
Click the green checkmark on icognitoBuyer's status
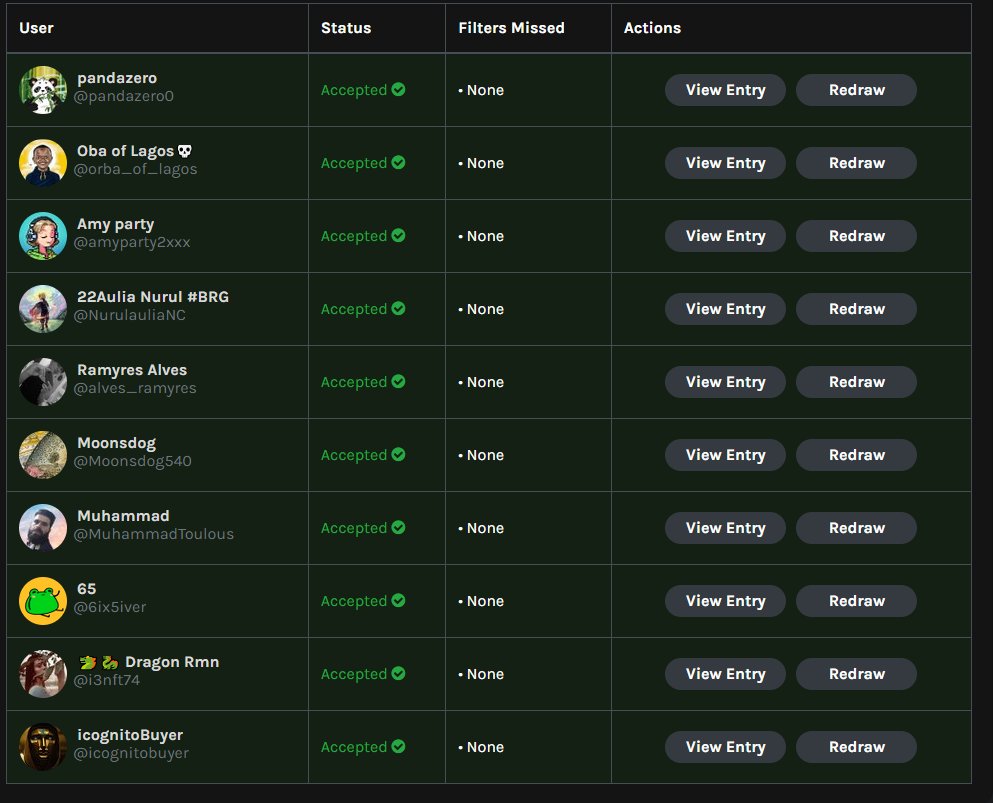[x=399, y=746]
